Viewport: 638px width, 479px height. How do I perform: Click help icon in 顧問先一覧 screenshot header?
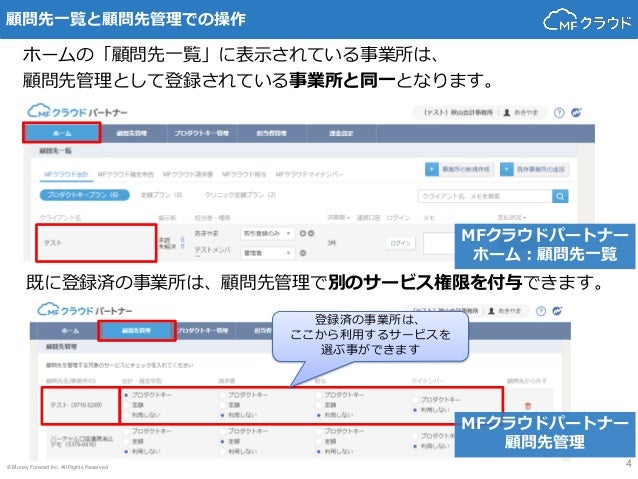(x=559, y=113)
